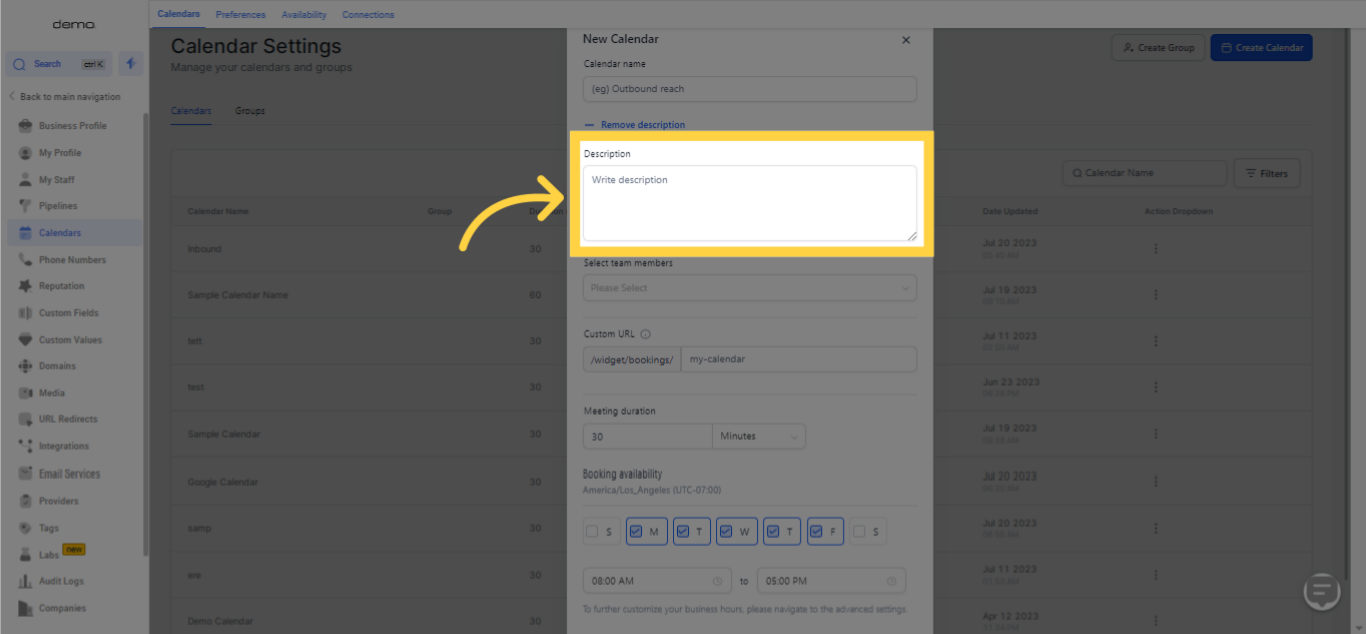The height and width of the screenshot is (634, 1366).
Task: Open the chat support widget icon
Action: click(1322, 590)
